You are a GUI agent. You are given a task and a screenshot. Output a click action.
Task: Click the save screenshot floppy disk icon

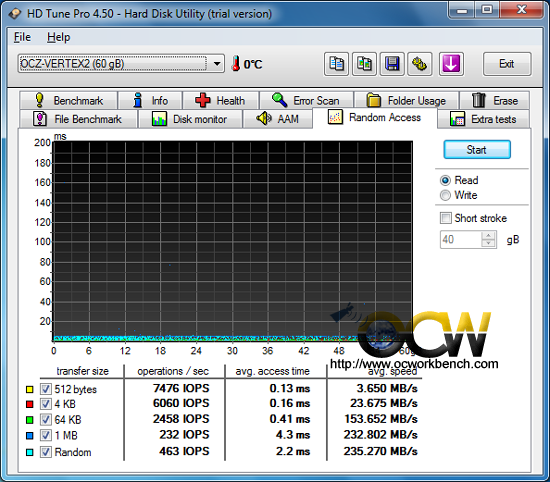[392, 64]
